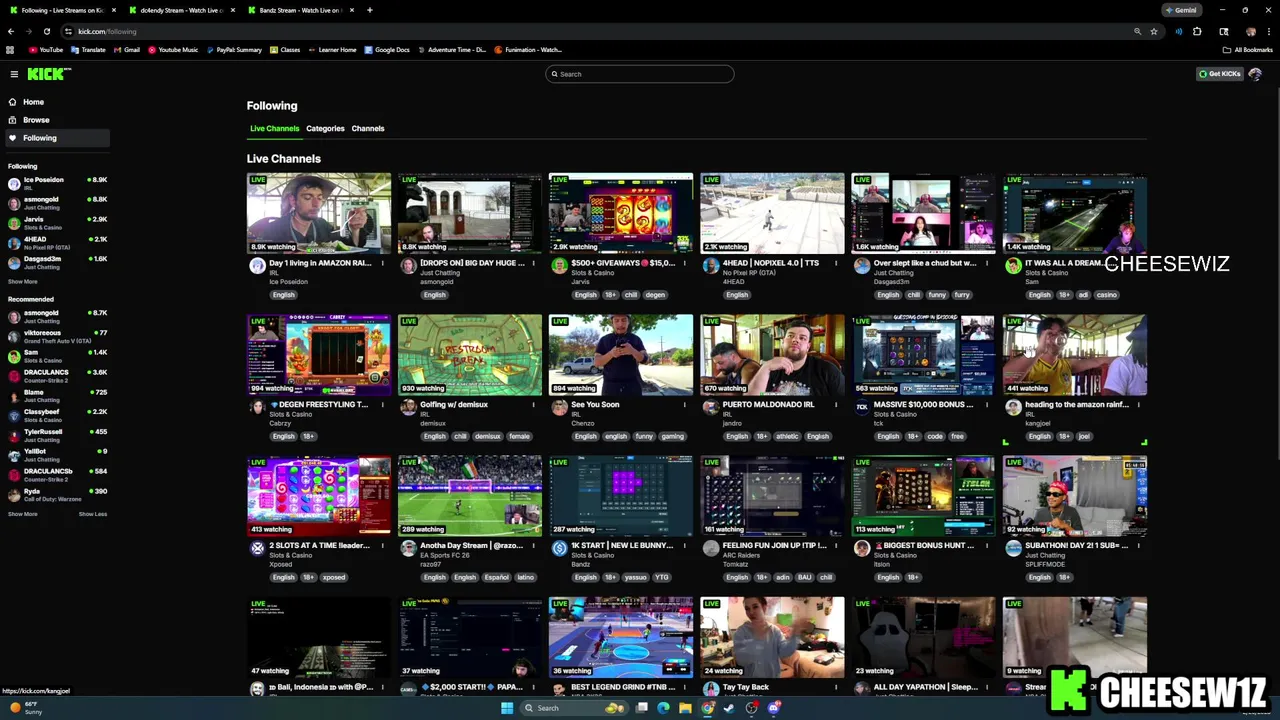This screenshot has width=1280, height=720.
Task: Click the female tag on demisux stream
Action: point(519,436)
